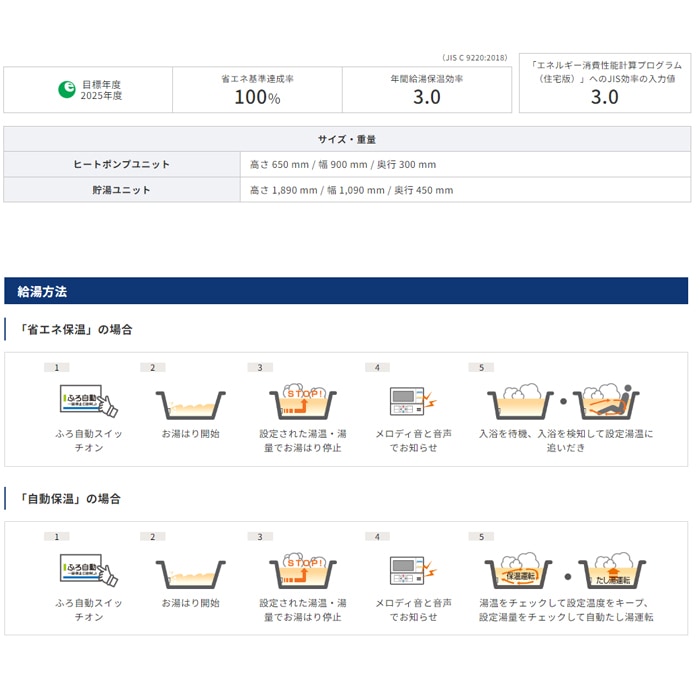Screen dimensions: 700x700
Task: Select the 貯湯ユニット row header
Action: coord(122,189)
